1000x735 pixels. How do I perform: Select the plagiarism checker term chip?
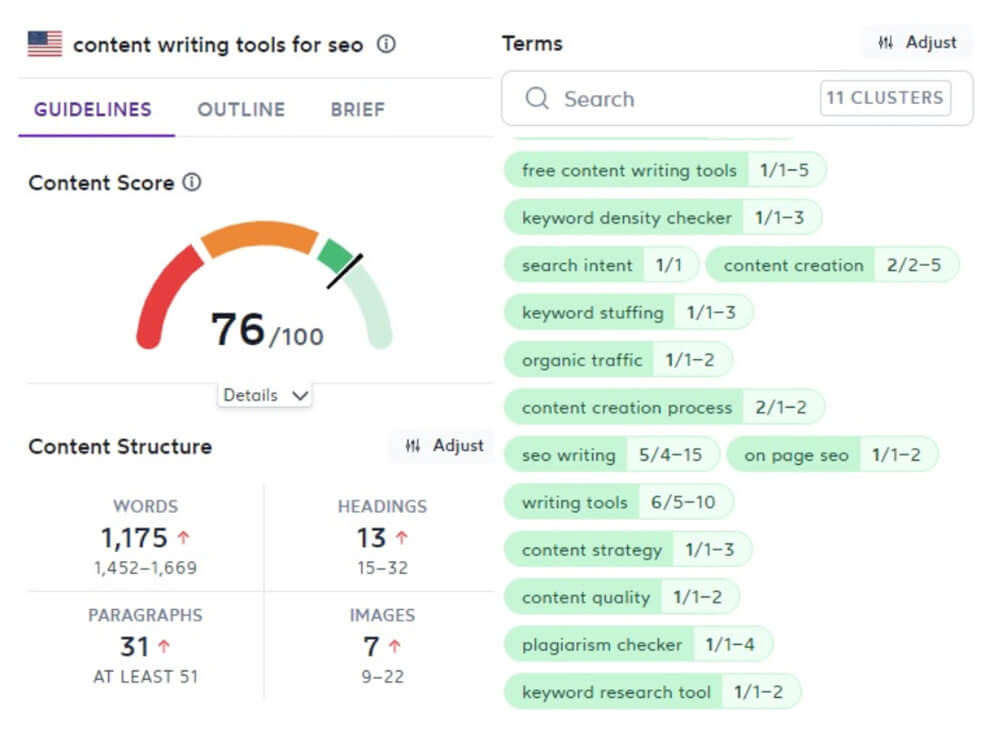pos(638,644)
